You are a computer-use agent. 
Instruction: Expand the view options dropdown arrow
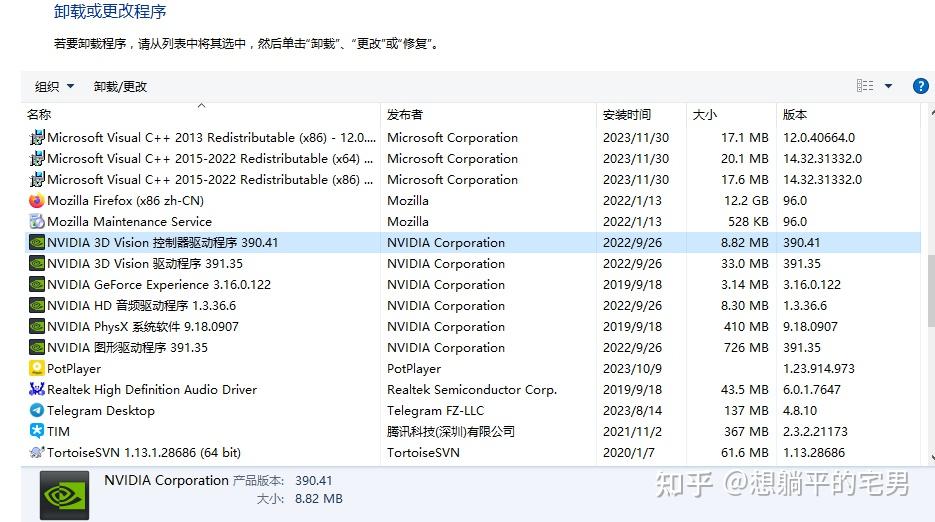[888, 86]
